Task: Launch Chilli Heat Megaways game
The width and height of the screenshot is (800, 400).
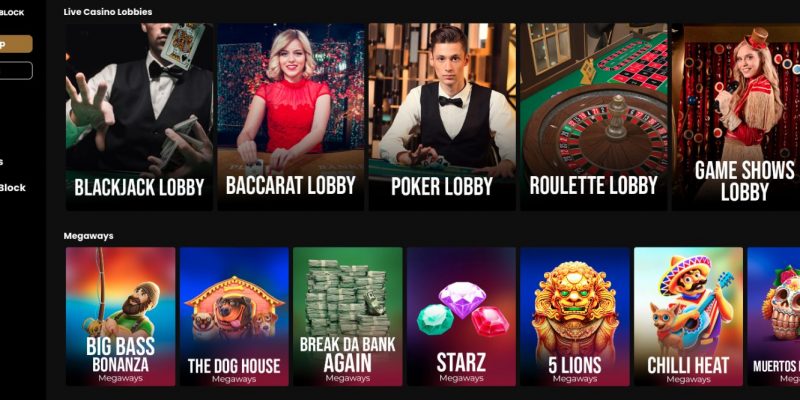Action: pyautogui.click(x=688, y=316)
